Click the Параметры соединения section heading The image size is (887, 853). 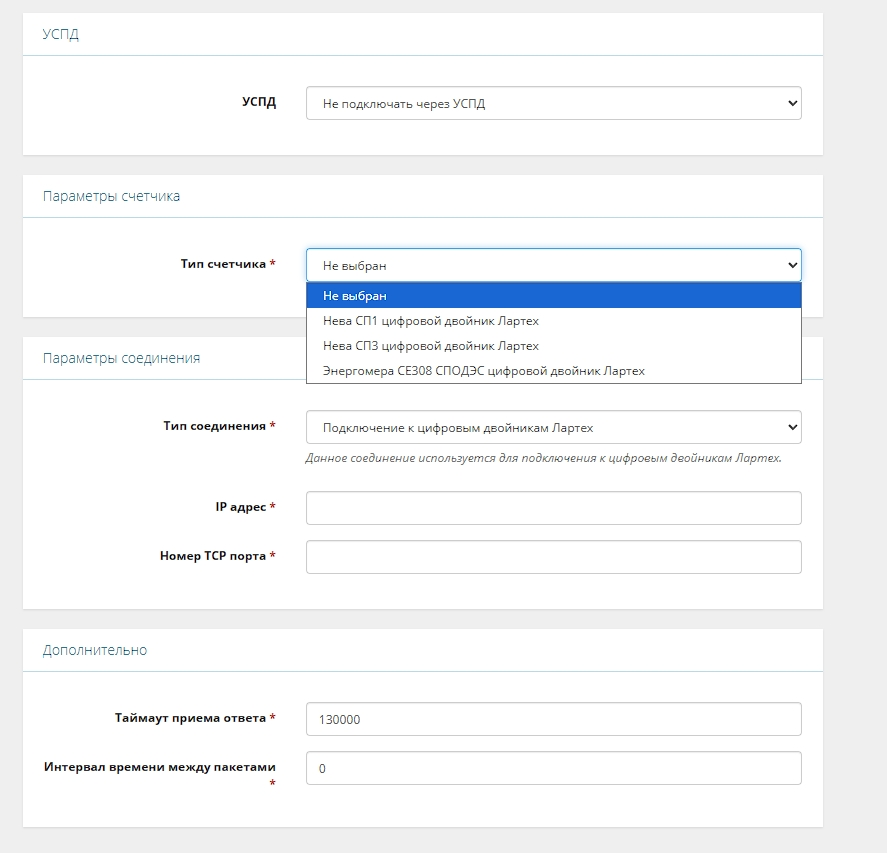tap(121, 358)
